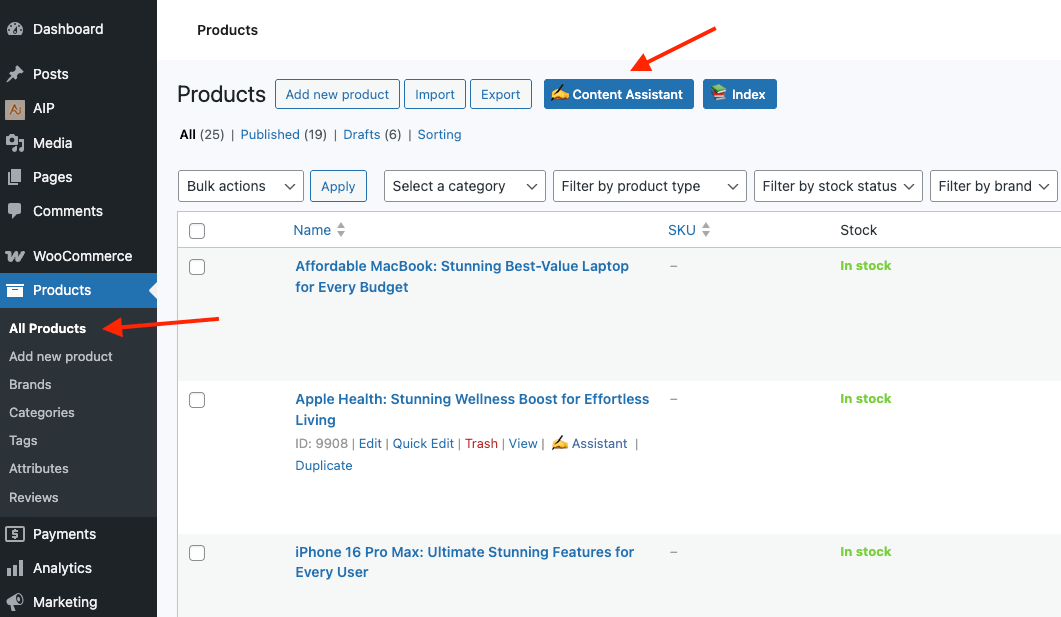Sort products by the Name column

point(312,230)
